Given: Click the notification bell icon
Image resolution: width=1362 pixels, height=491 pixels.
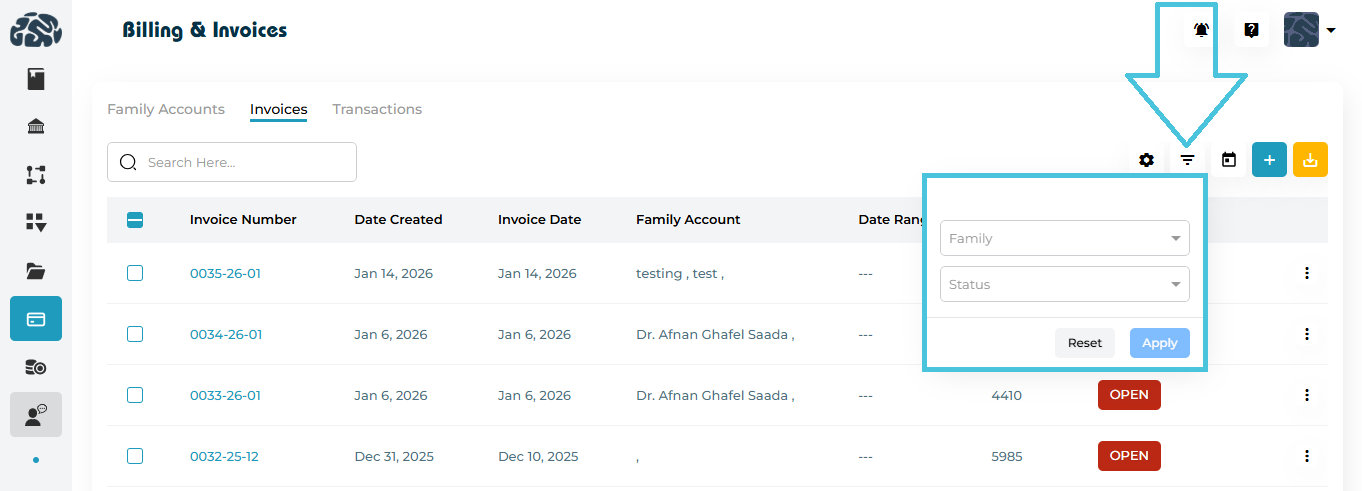Looking at the screenshot, I should point(1201,30).
